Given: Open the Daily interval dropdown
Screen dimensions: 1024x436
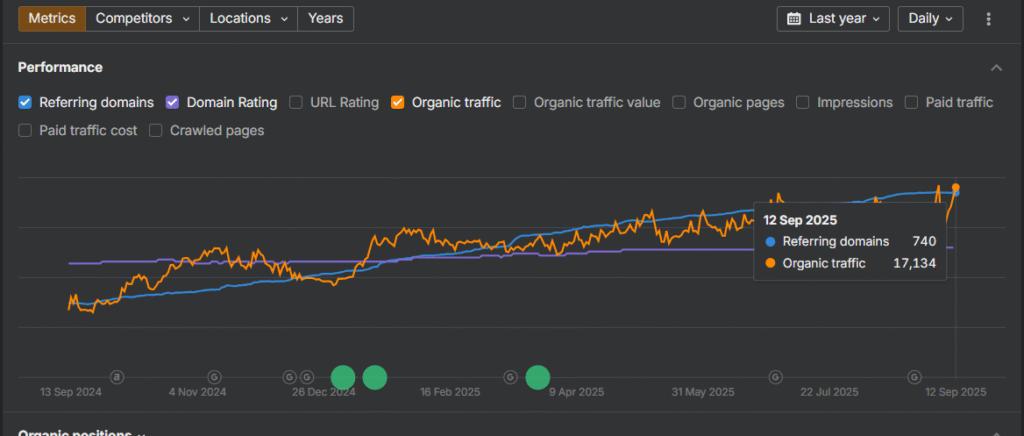Looking at the screenshot, I should click(x=930, y=19).
